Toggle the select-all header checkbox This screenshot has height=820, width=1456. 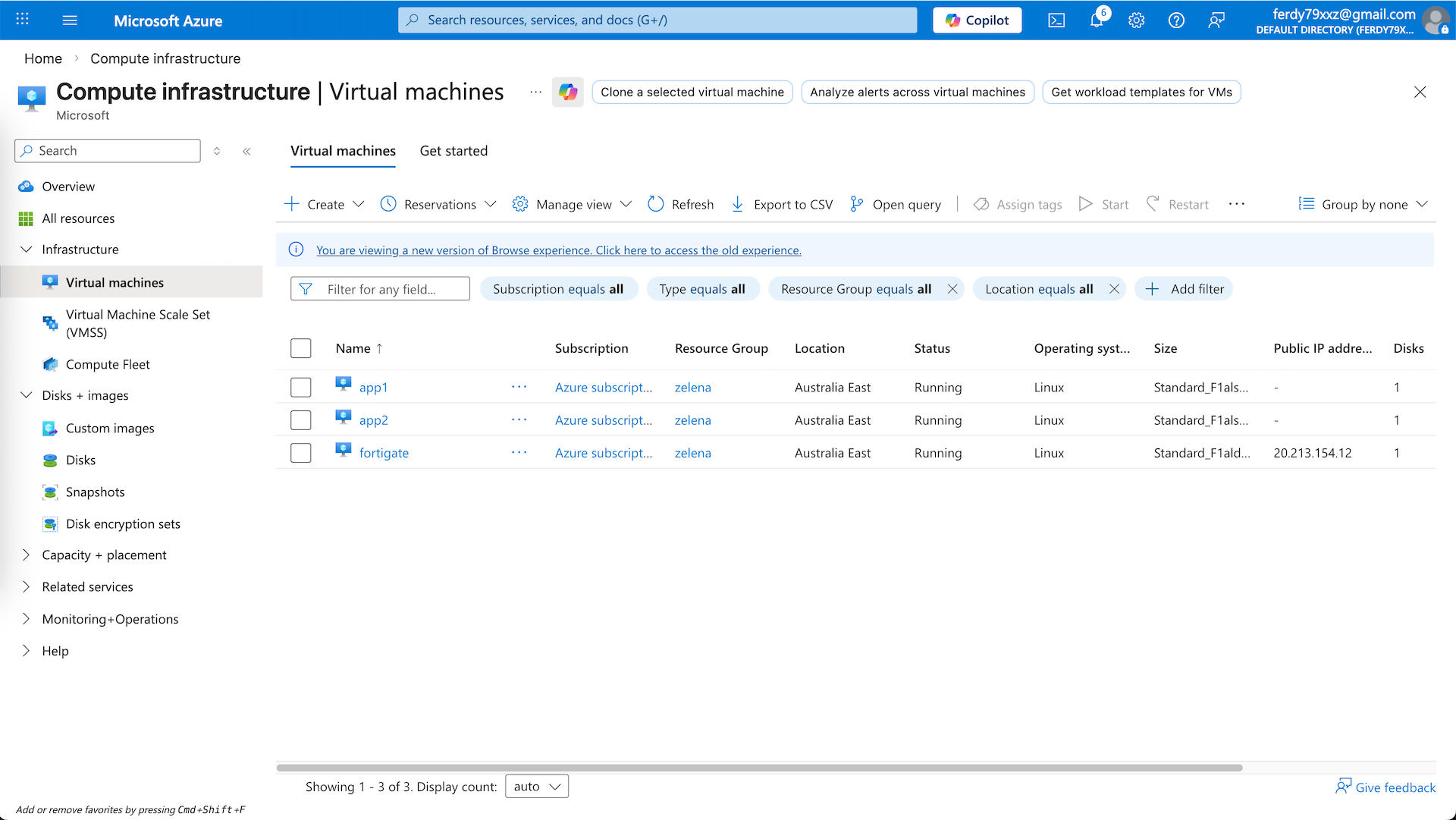point(301,348)
